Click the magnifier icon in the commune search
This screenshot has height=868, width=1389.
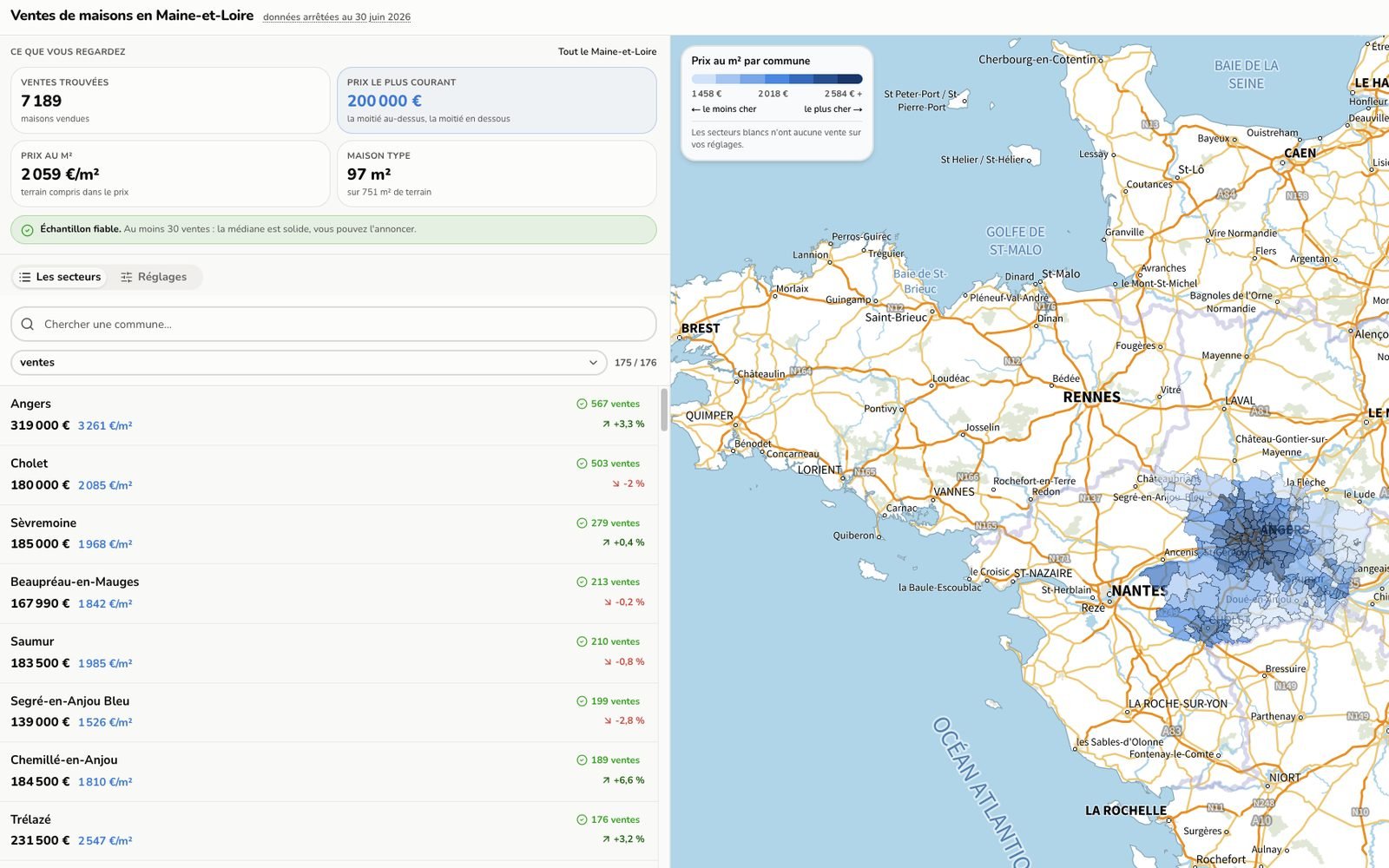tap(28, 324)
